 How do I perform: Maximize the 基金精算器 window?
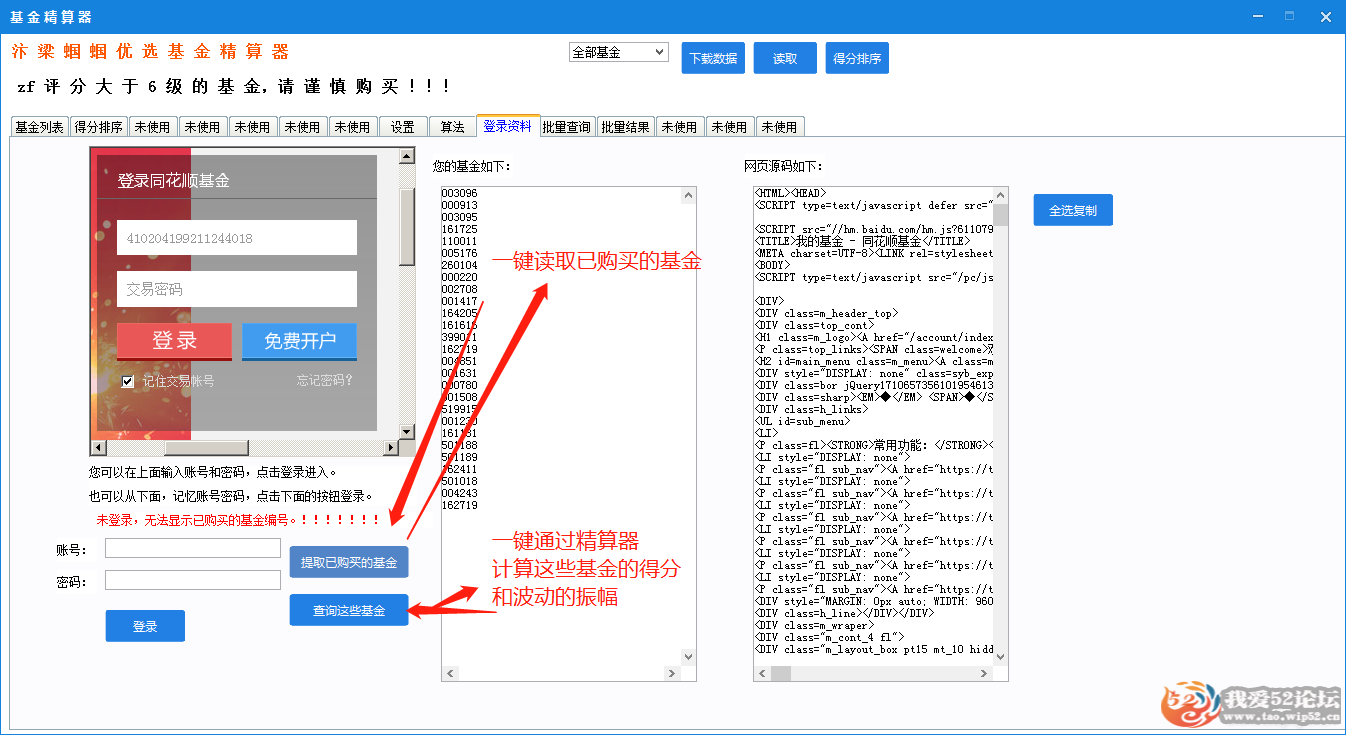coord(1290,16)
